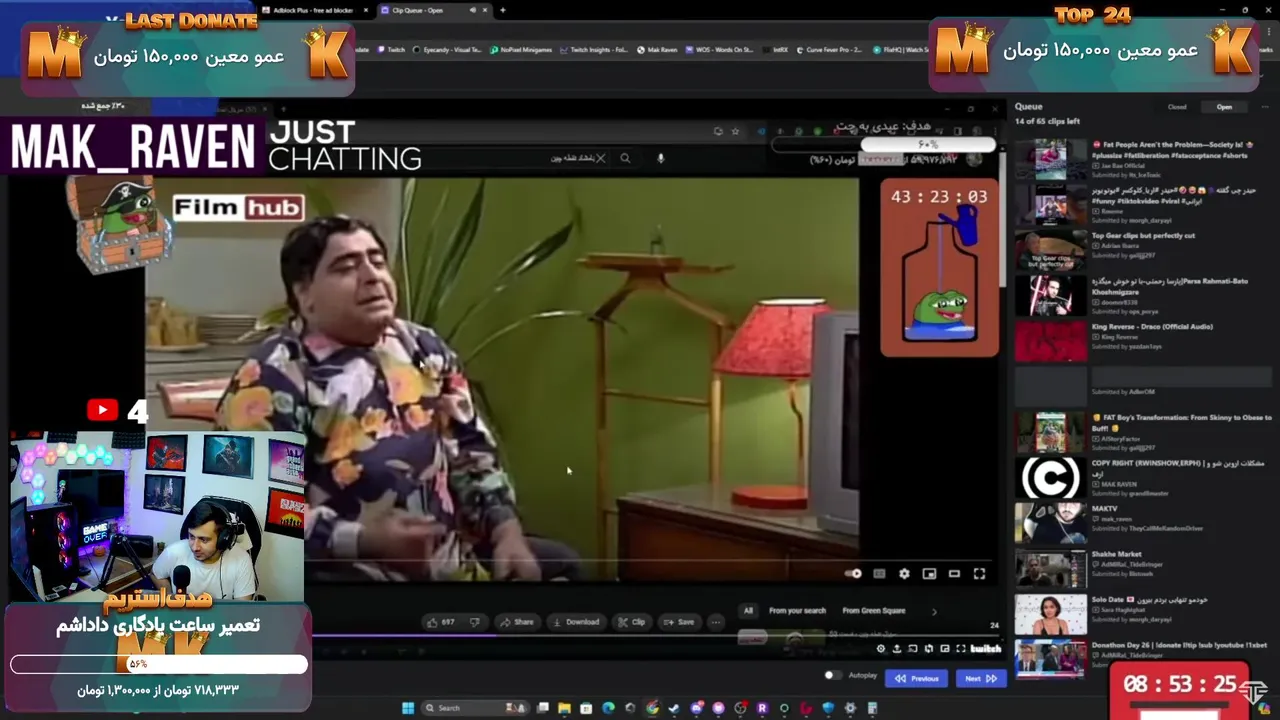Select 'King Reverse - Draco (Official Audio)' clip
This screenshot has height=720, width=1280.
pyautogui.click(x=1144, y=341)
